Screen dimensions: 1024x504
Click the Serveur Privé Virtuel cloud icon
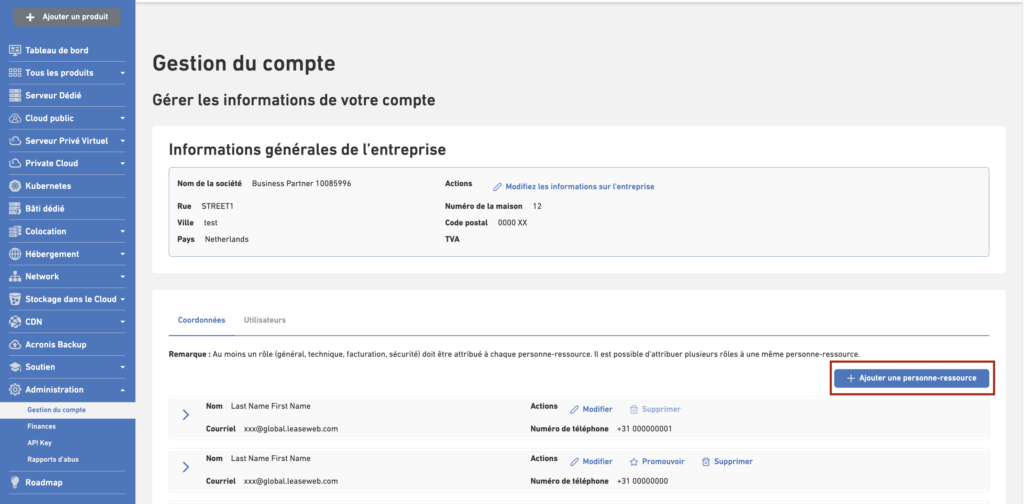coord(15,141)
